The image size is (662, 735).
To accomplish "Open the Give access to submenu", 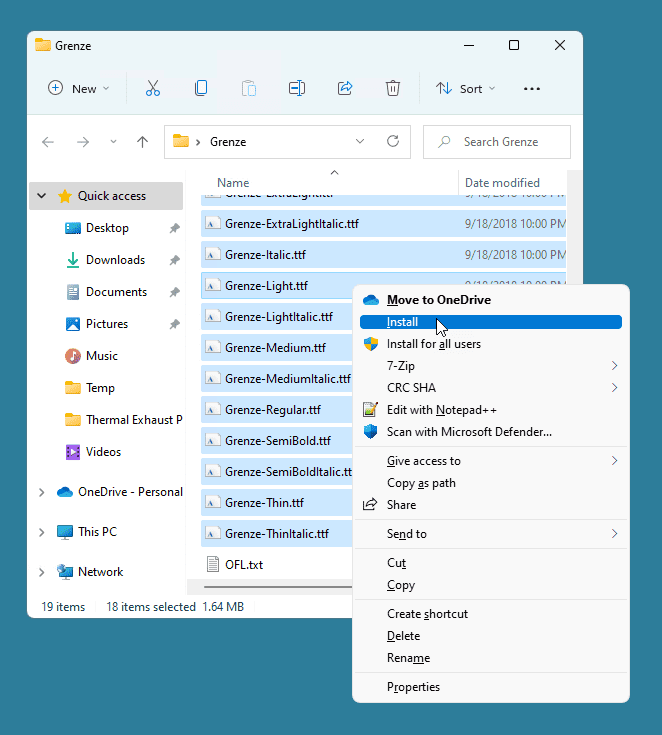I will pos(490,461).
